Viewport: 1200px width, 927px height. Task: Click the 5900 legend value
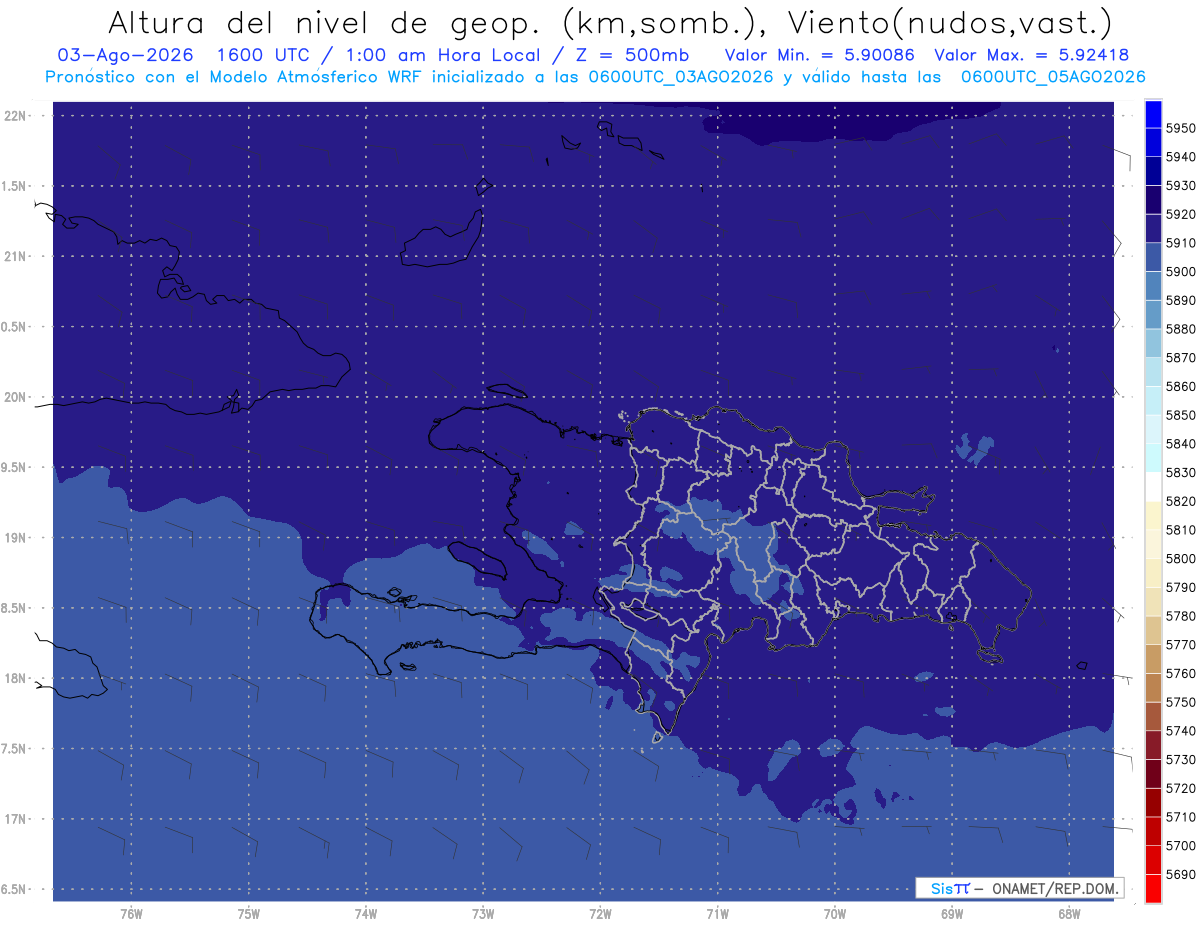[1180, 271]
